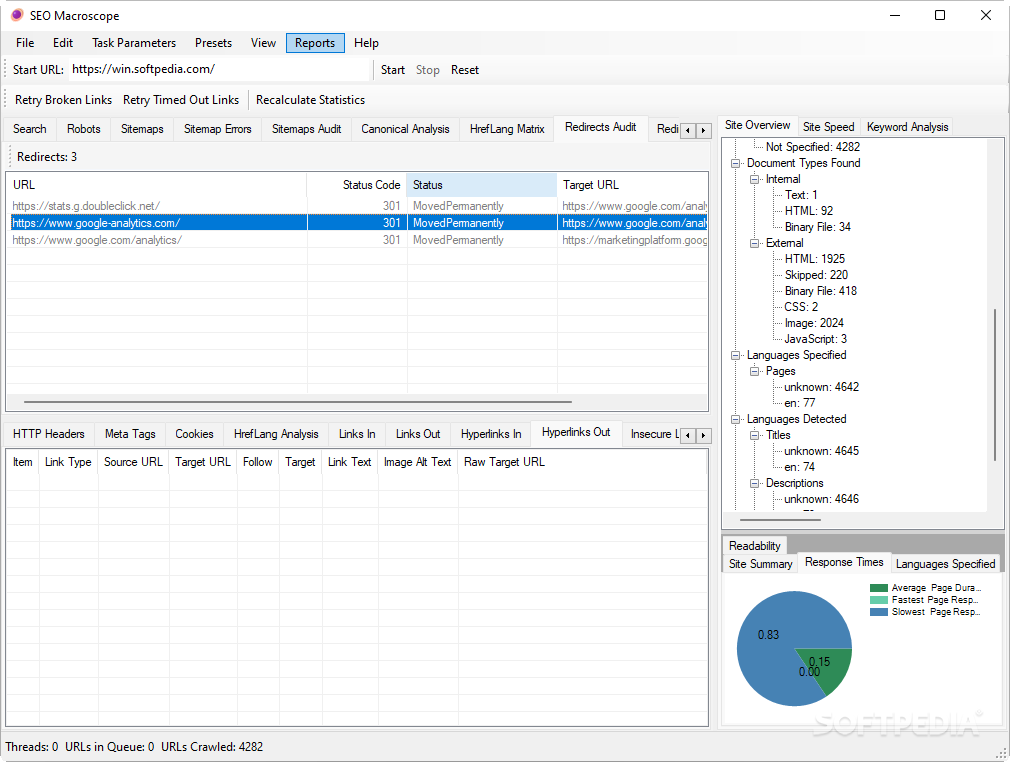Click the Start URL input field
Image resolution: width=1010 pixels, height=762 pixels.
219,70
